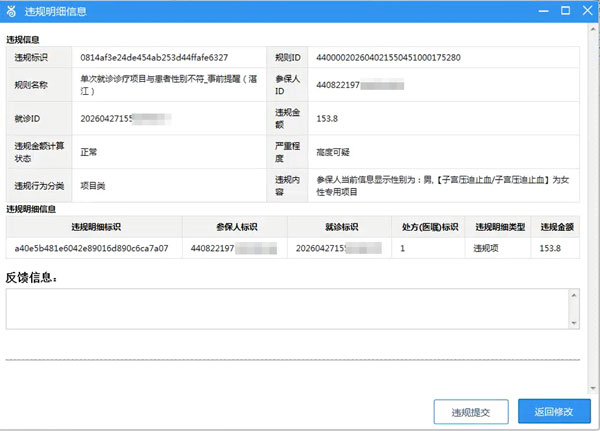Click the 高度可疑 severity value
Viewport: 600px width, 431px height.
[x=333, y=152]
